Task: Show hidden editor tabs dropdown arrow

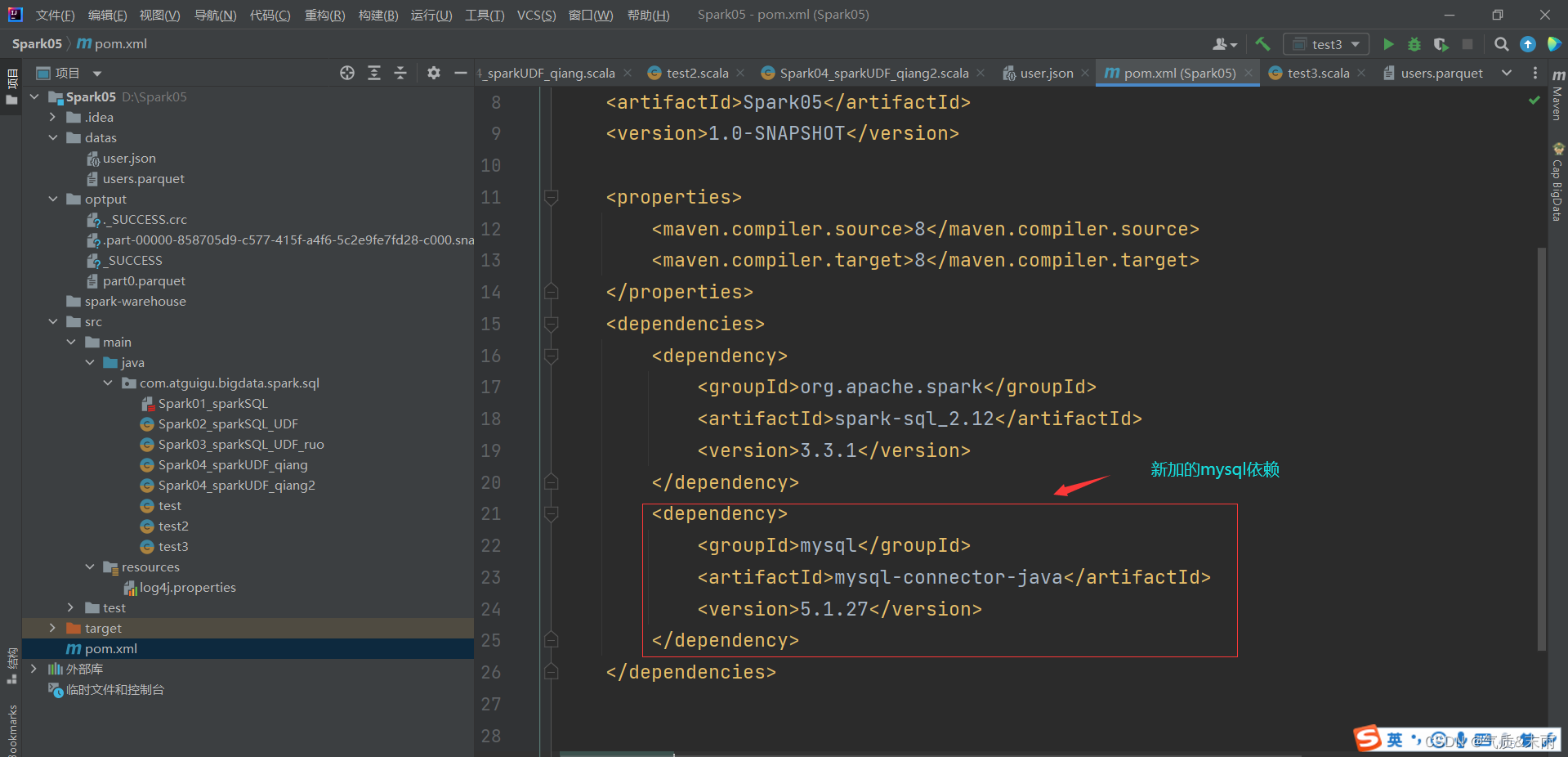Action: (1506, 73)
